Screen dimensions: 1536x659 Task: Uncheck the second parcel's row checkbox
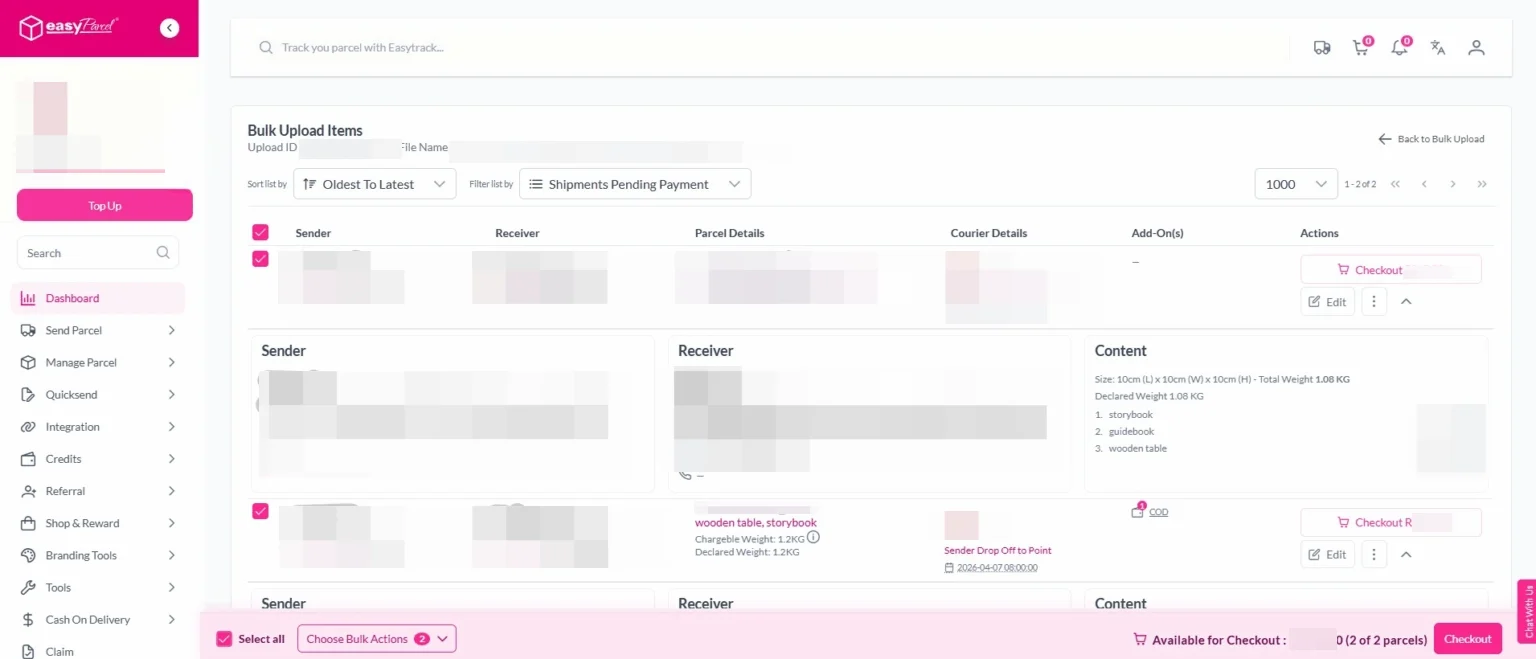point(260,511)
